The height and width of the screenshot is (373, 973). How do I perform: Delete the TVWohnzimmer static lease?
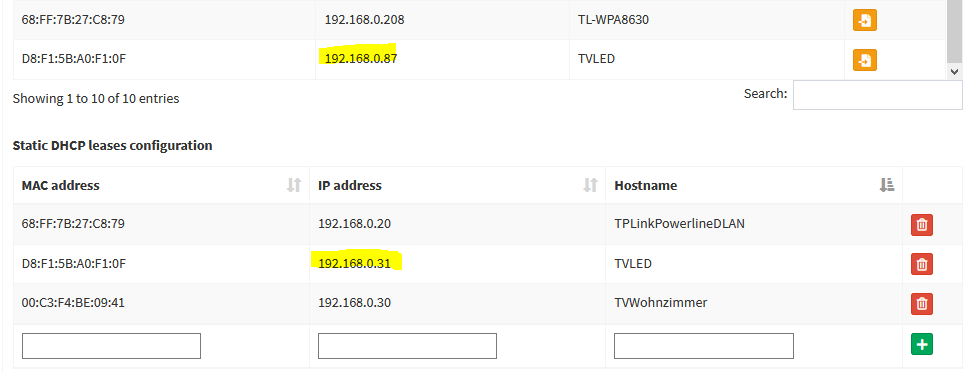[921, 304]
